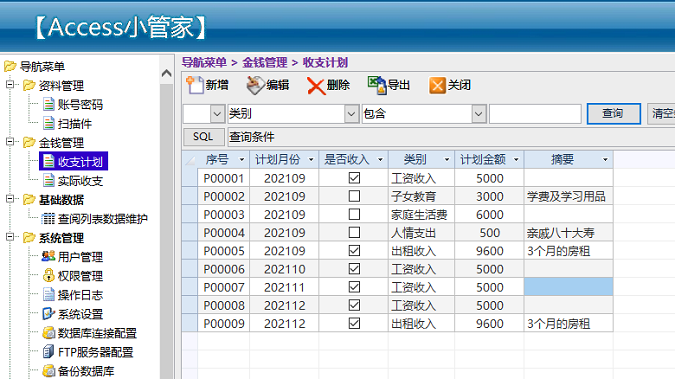Image resolution: width=675 pixels, height=379 pixels.
Task: Open the 包含 operator dropdown
Action: coord(478,114)
